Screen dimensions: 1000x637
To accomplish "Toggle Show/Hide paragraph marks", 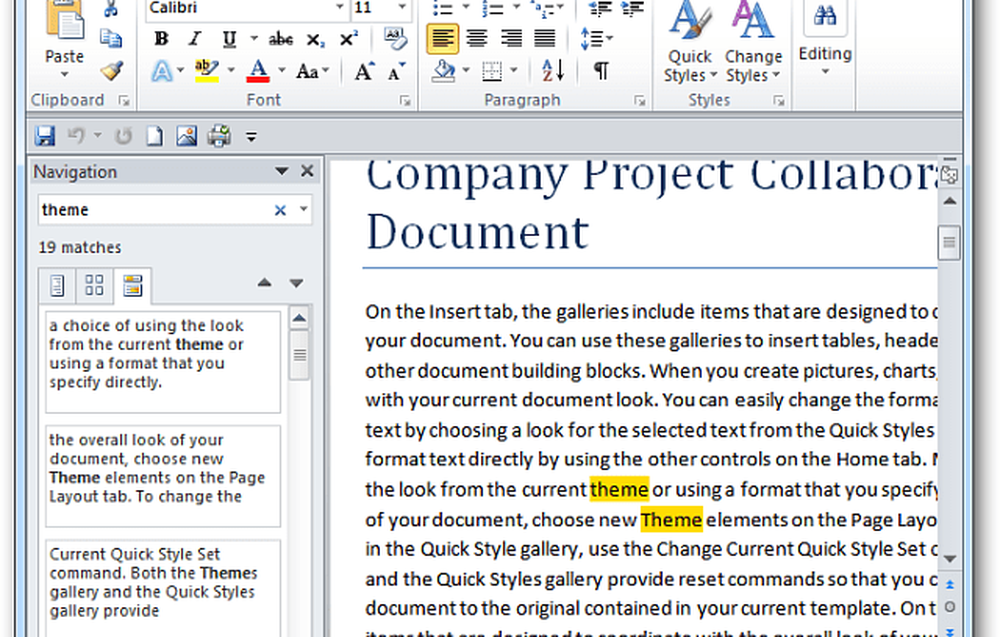I will (601, 70).
